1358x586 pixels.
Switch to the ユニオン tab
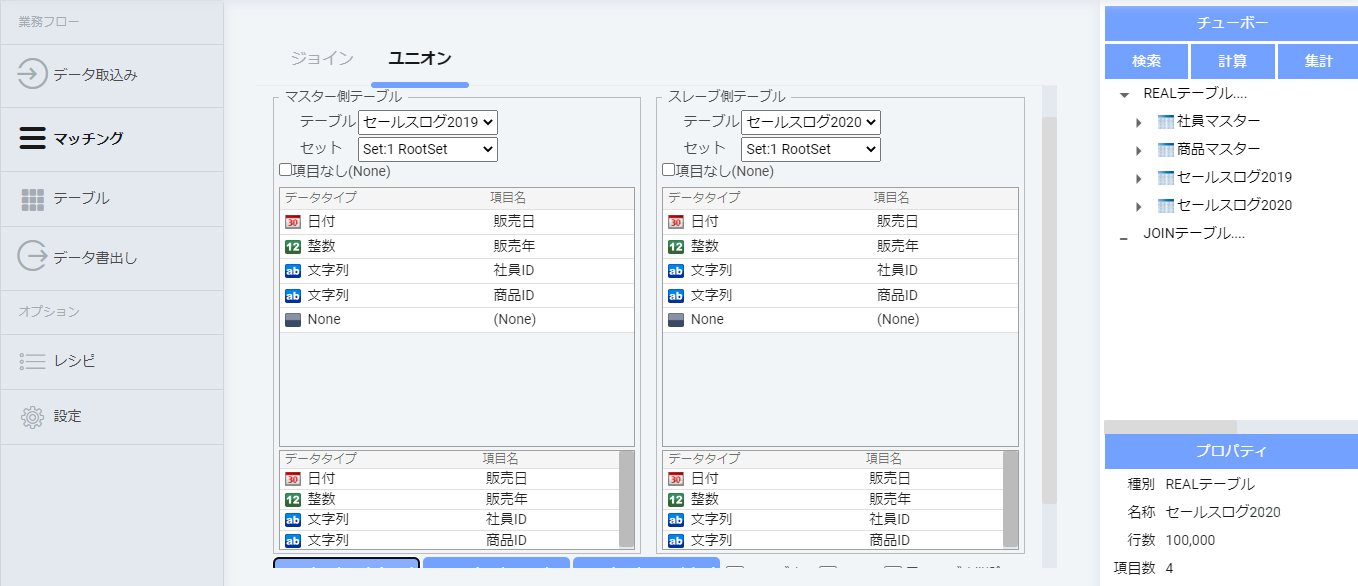(x=420, y=58)
